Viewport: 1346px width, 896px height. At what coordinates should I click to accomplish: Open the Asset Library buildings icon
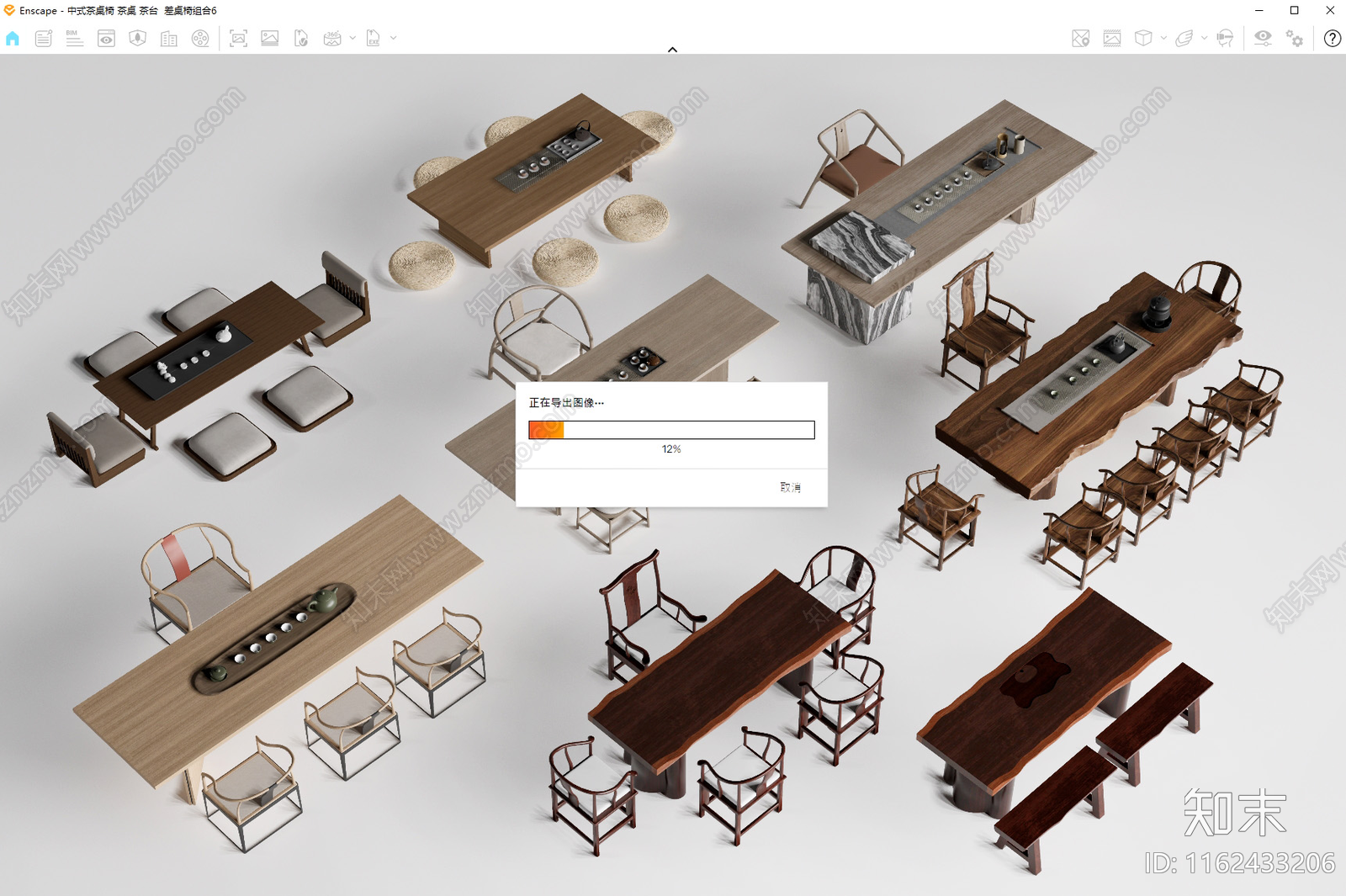click(169, 39)
